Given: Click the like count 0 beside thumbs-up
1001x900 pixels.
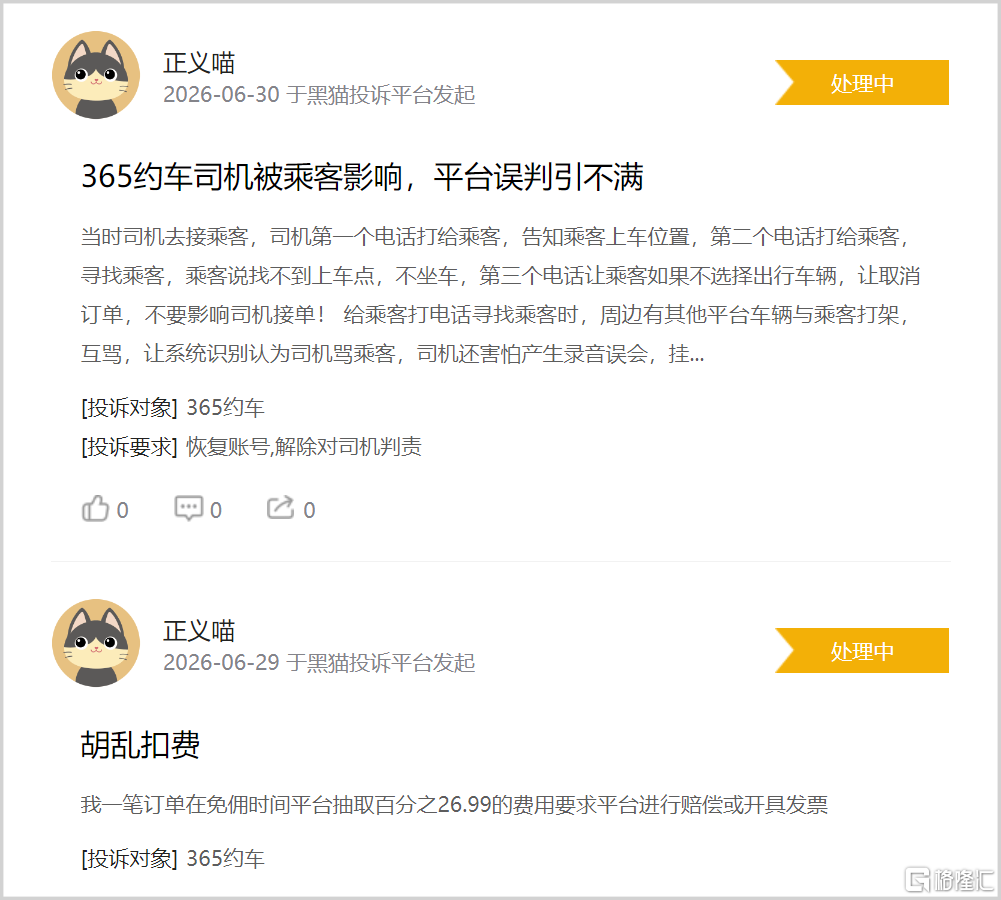Looking at the screenshot, I should tap(123, 511).
